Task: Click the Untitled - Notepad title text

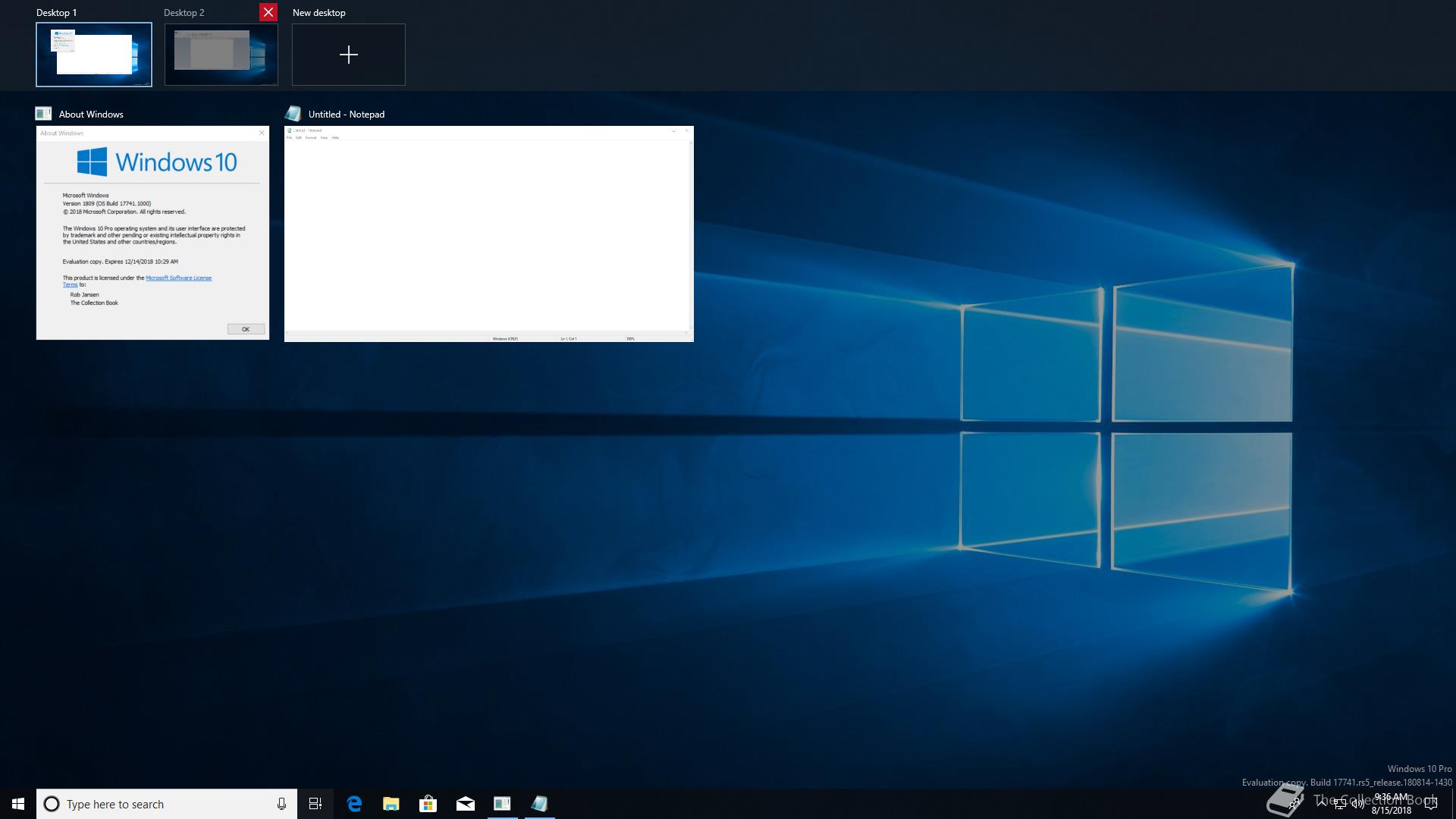Action: [347, 115]
